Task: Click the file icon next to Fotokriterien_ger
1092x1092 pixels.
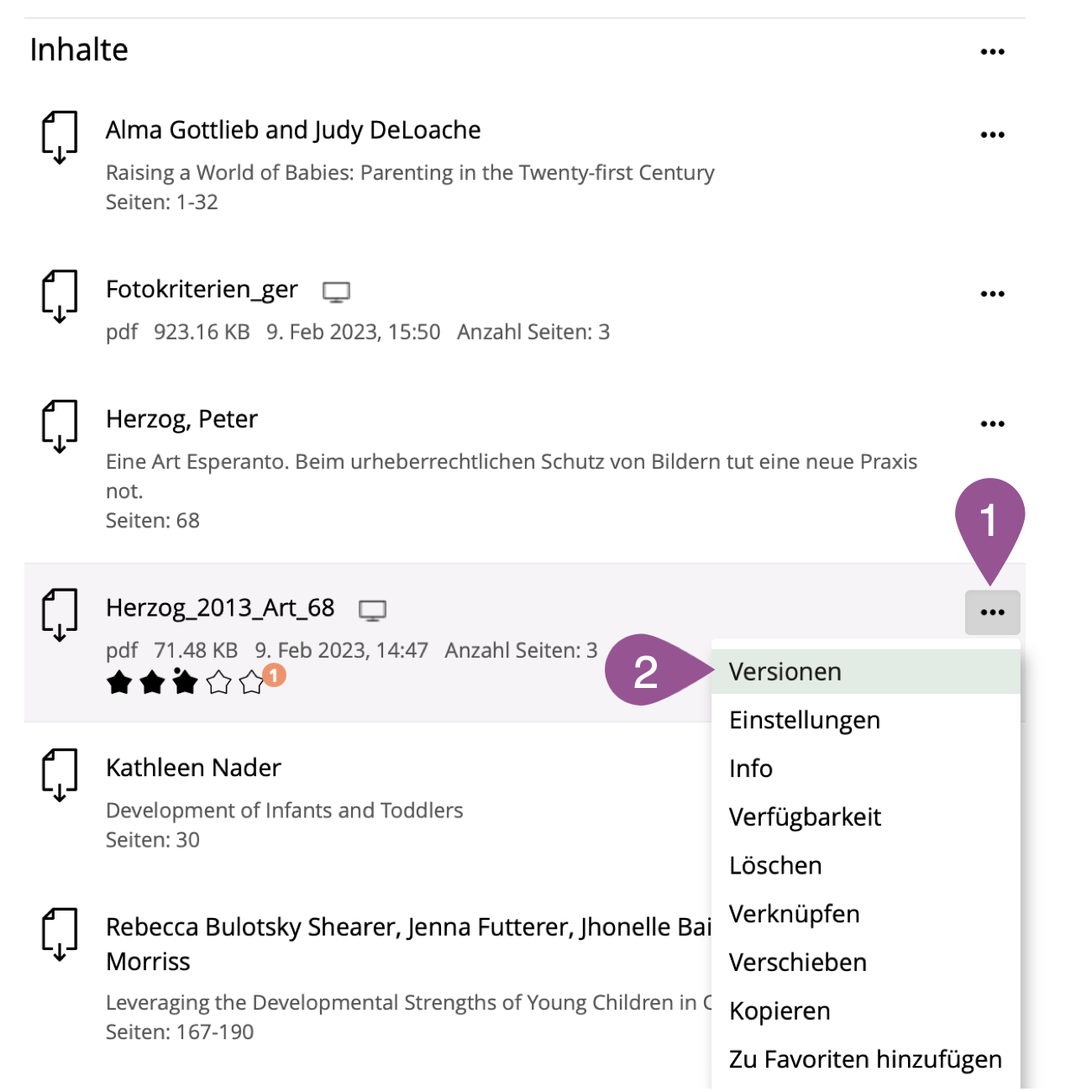Action: [x=60, y=296]
